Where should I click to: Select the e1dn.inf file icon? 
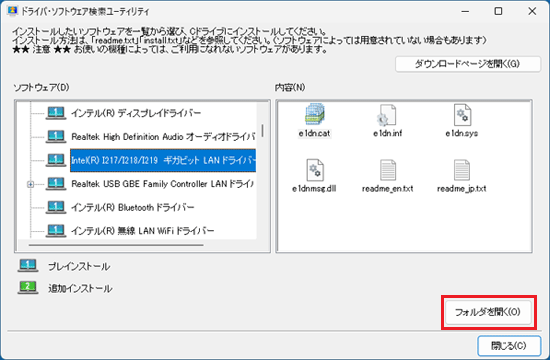[387, 115]
